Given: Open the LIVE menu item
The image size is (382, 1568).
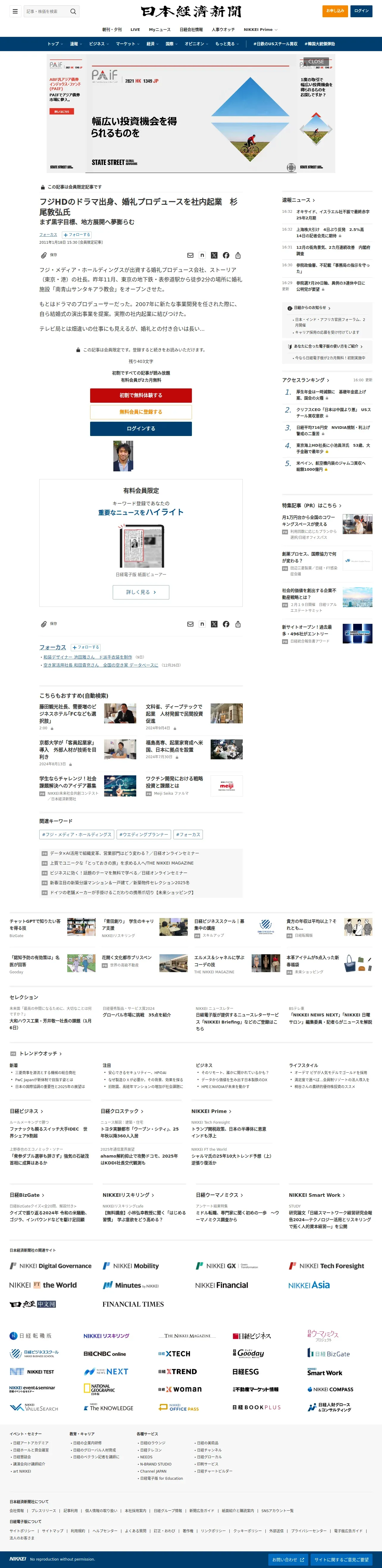Looking at the screenshot, I should pyautogui.click(x=135, y=29).
